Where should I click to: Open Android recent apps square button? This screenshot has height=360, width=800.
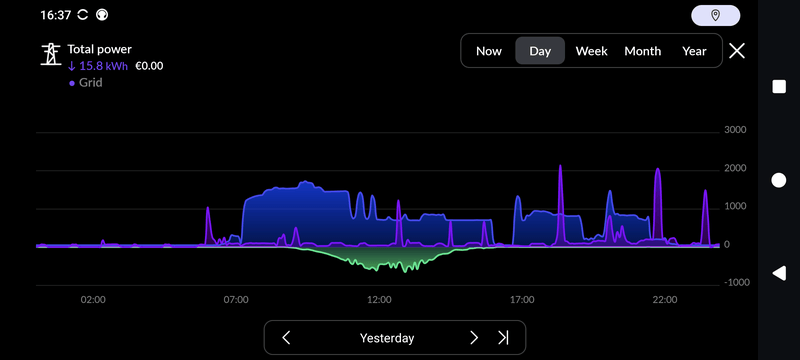tap(779, 87)
